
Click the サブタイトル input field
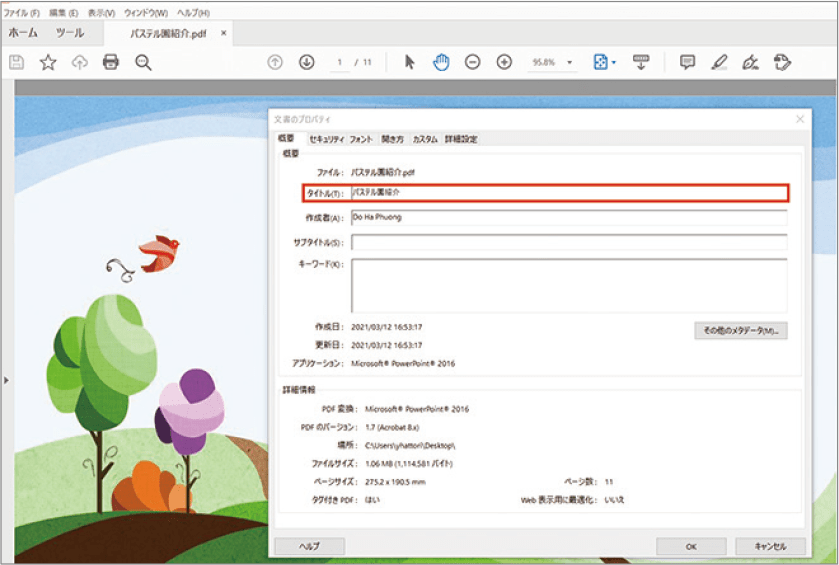(569, 242)
